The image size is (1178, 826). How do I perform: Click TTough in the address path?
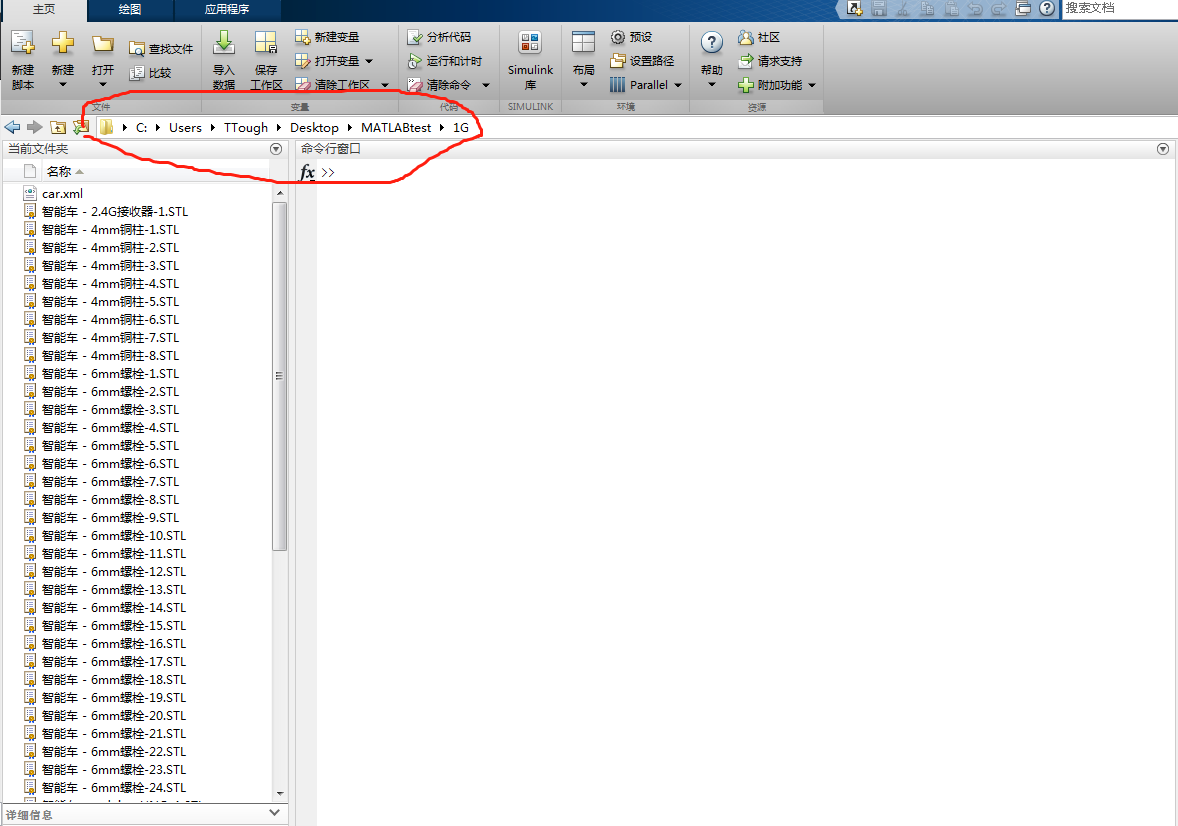(246, 128)
